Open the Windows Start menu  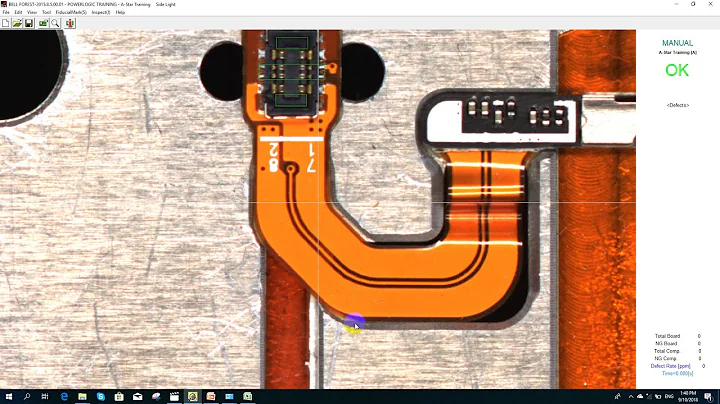pyautogui.click(x=9, y=396)
